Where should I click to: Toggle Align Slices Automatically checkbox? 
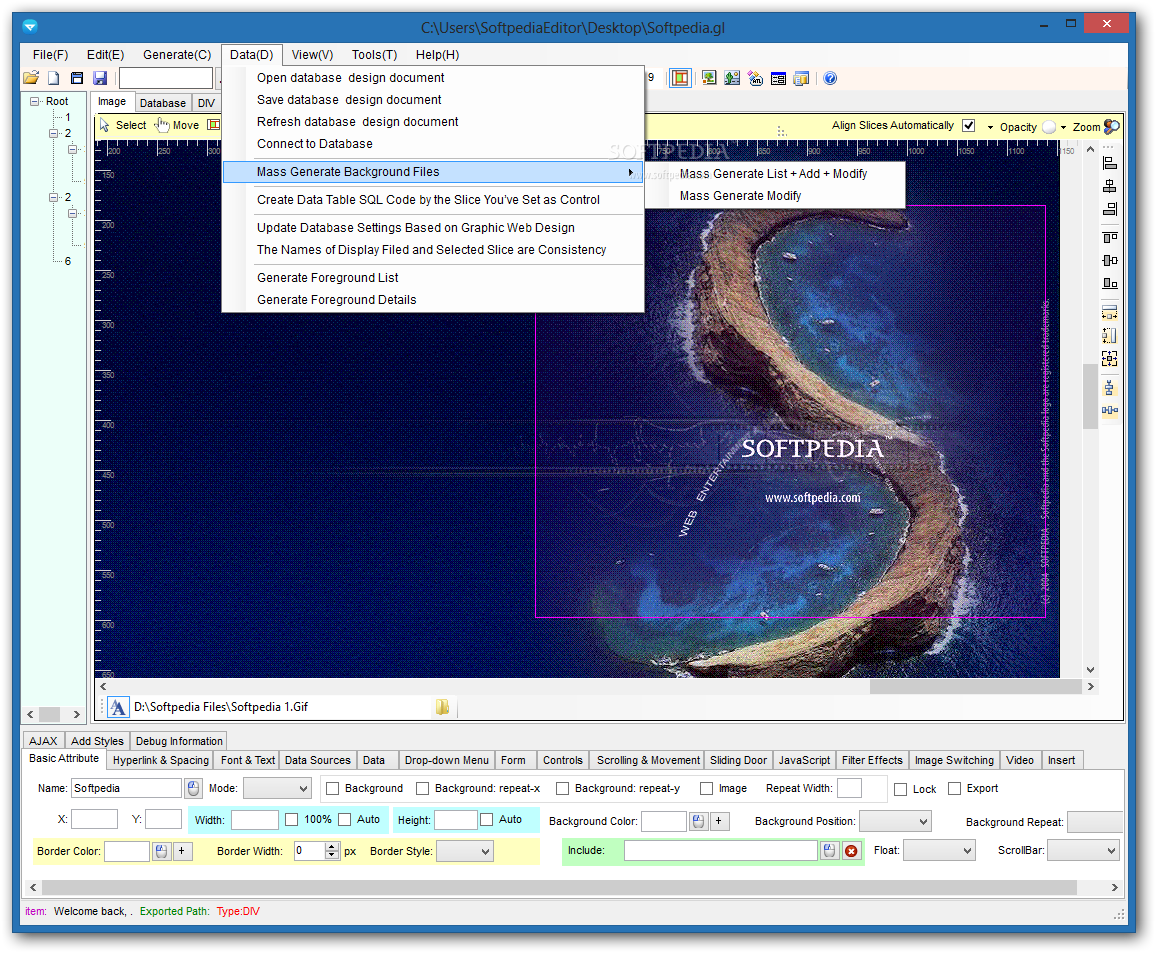969,126
